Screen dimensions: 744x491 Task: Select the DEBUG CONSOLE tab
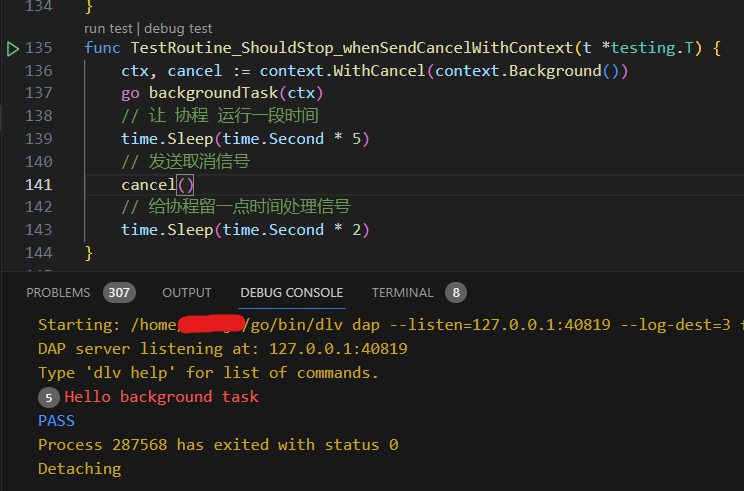click(292, 293)
